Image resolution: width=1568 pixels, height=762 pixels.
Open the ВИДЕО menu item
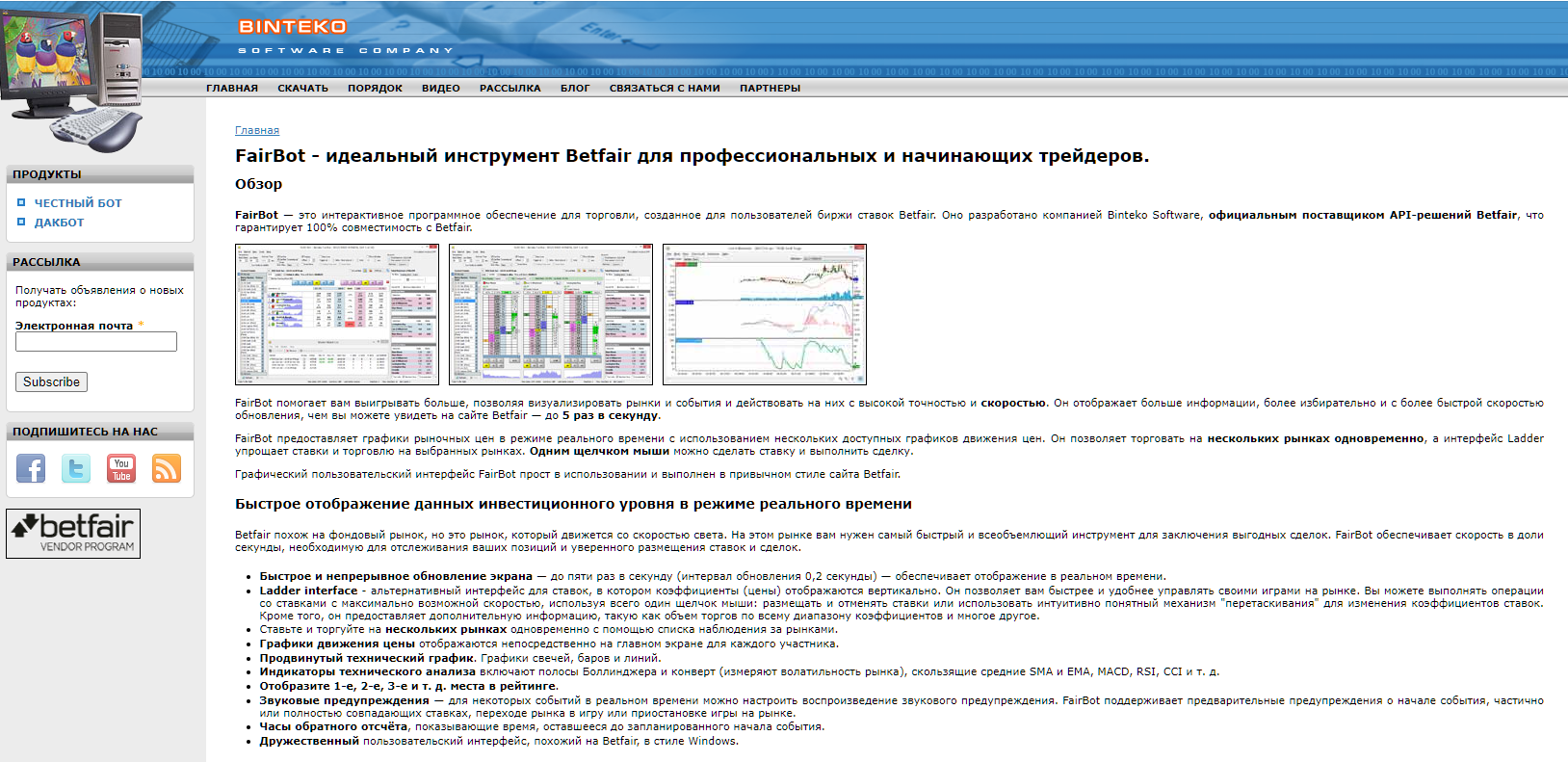click(x=441, y=89)
